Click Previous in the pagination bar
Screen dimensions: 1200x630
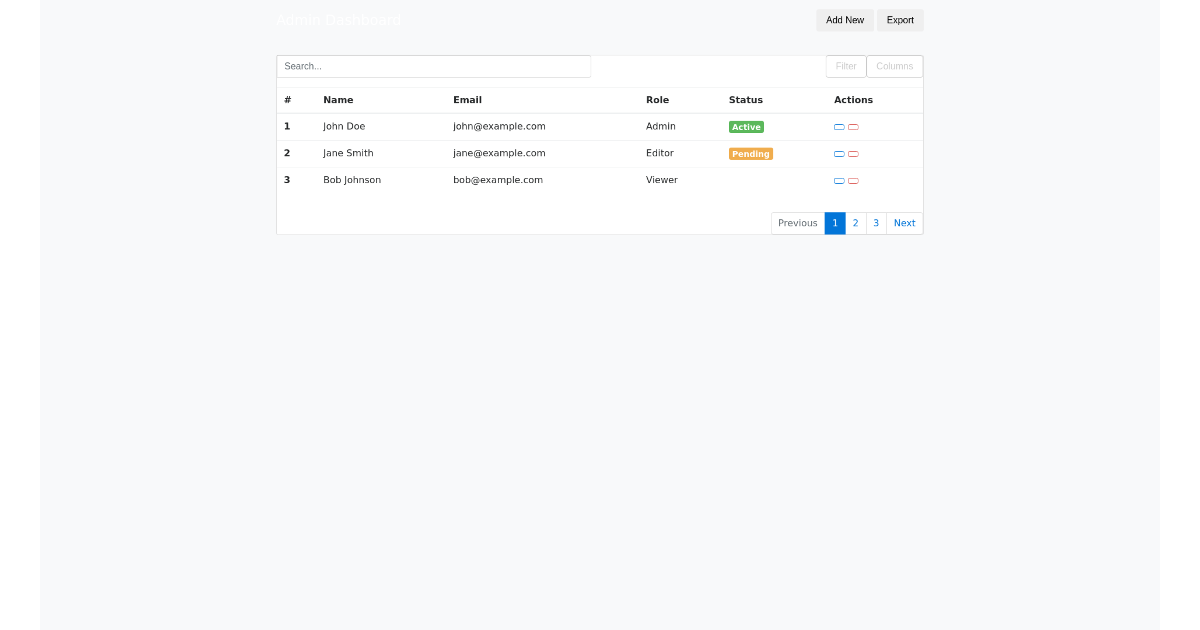pos(797,223)
